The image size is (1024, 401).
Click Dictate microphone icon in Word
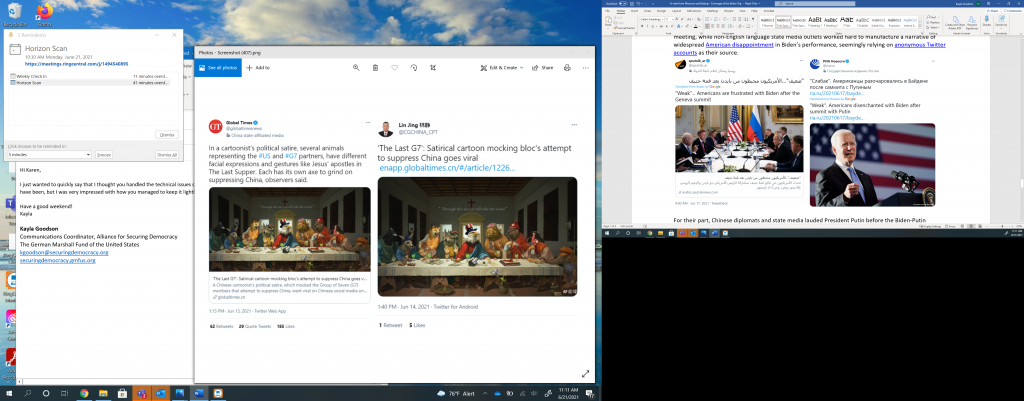coord(986,22)
